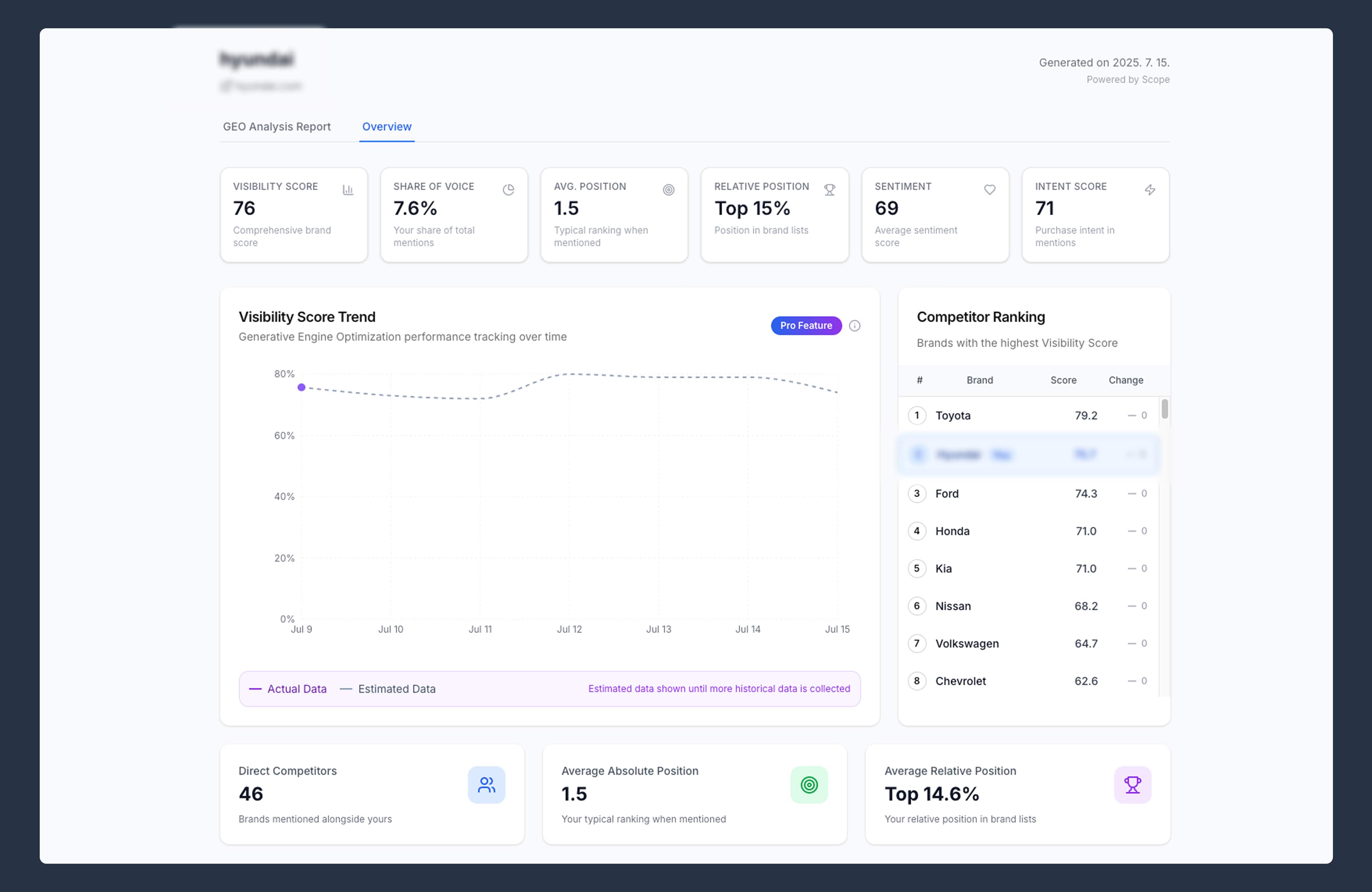Click the 80% y-axis label
Image resolution: width=1372 pixels, height=892 pixels.
point(284,374)
